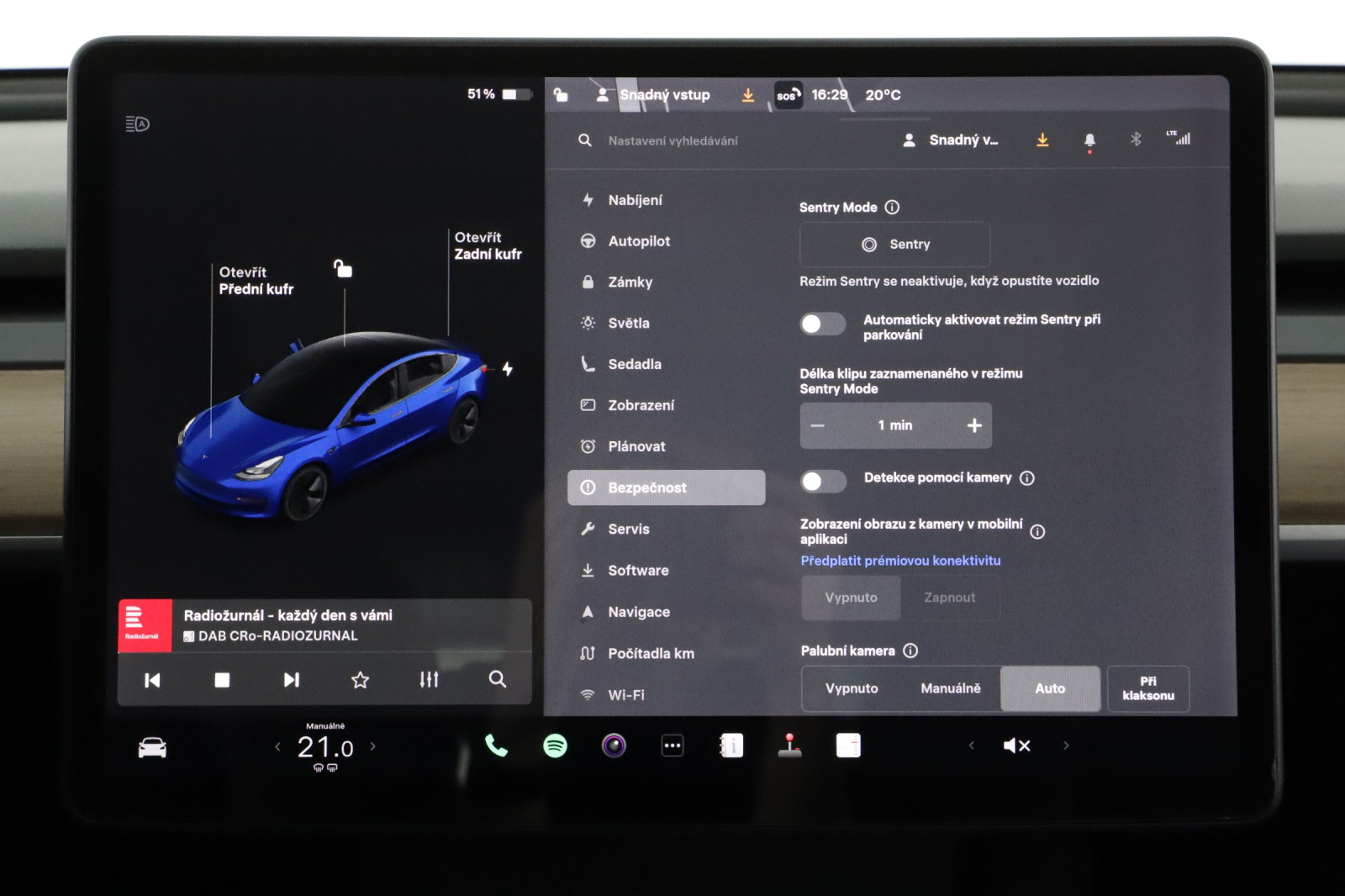Open the Snadný v... profile dropdown
This screenshot has width=1345, height=896.
[x=951, y=140]
